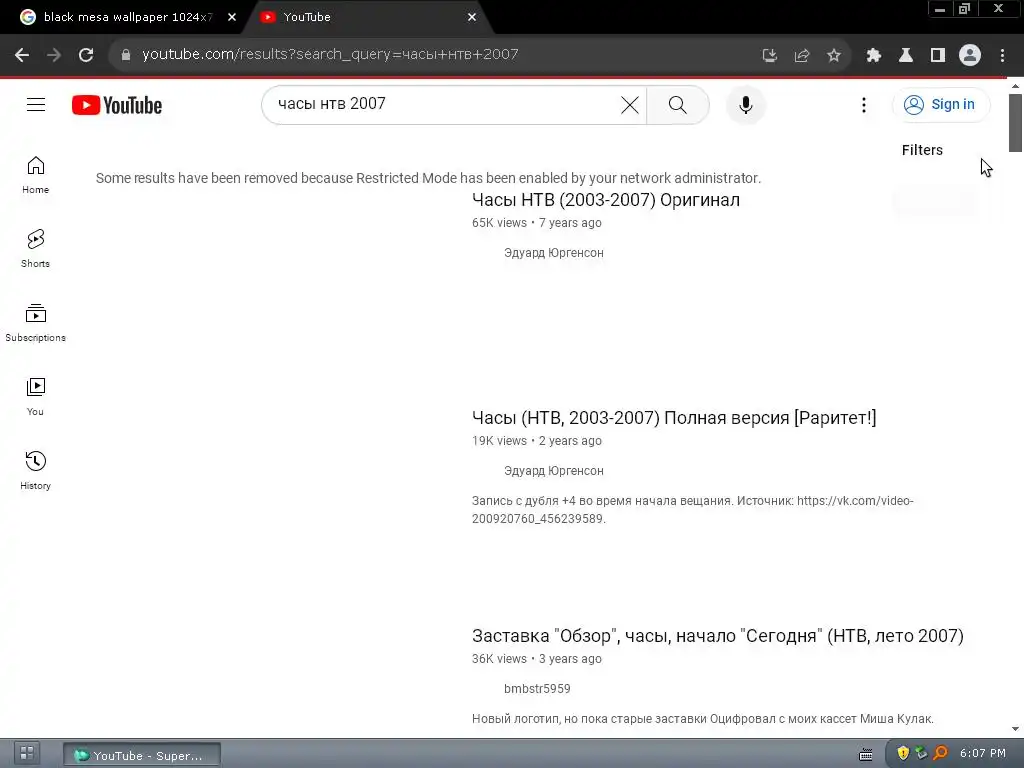Go to Home in the sidebar
The width and height of the screenshot is (1024, 768).
[x=35, y=175]
